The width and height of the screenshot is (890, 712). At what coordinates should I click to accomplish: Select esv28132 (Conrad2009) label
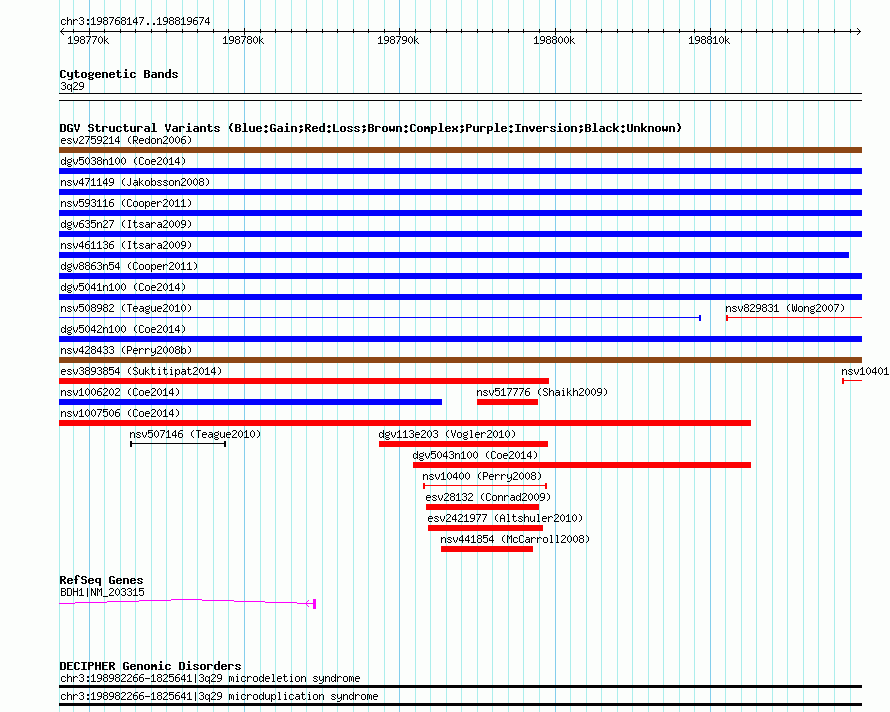pyautogui.click(x=488, y=497)
